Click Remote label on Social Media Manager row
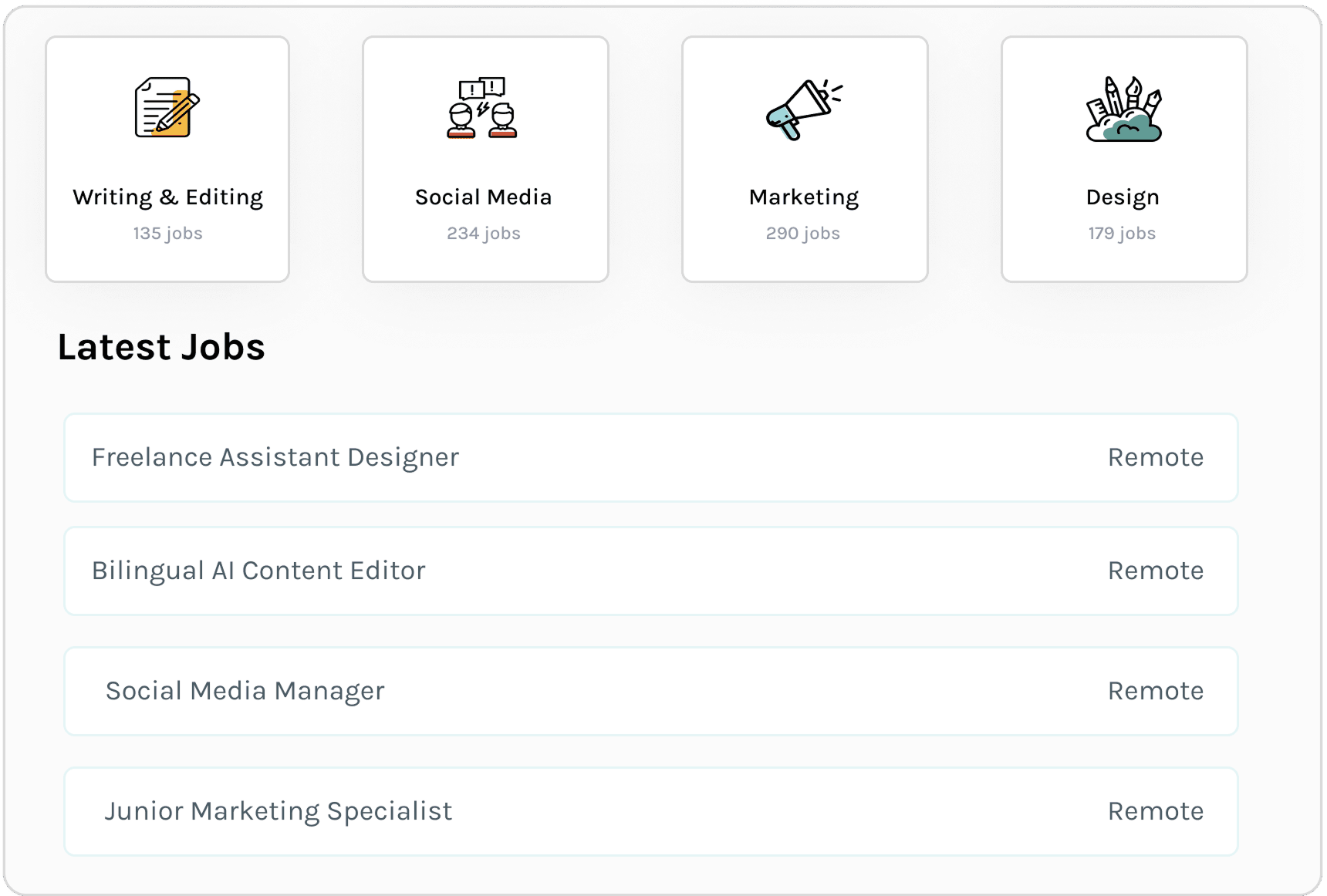 tap(1155, 691)
